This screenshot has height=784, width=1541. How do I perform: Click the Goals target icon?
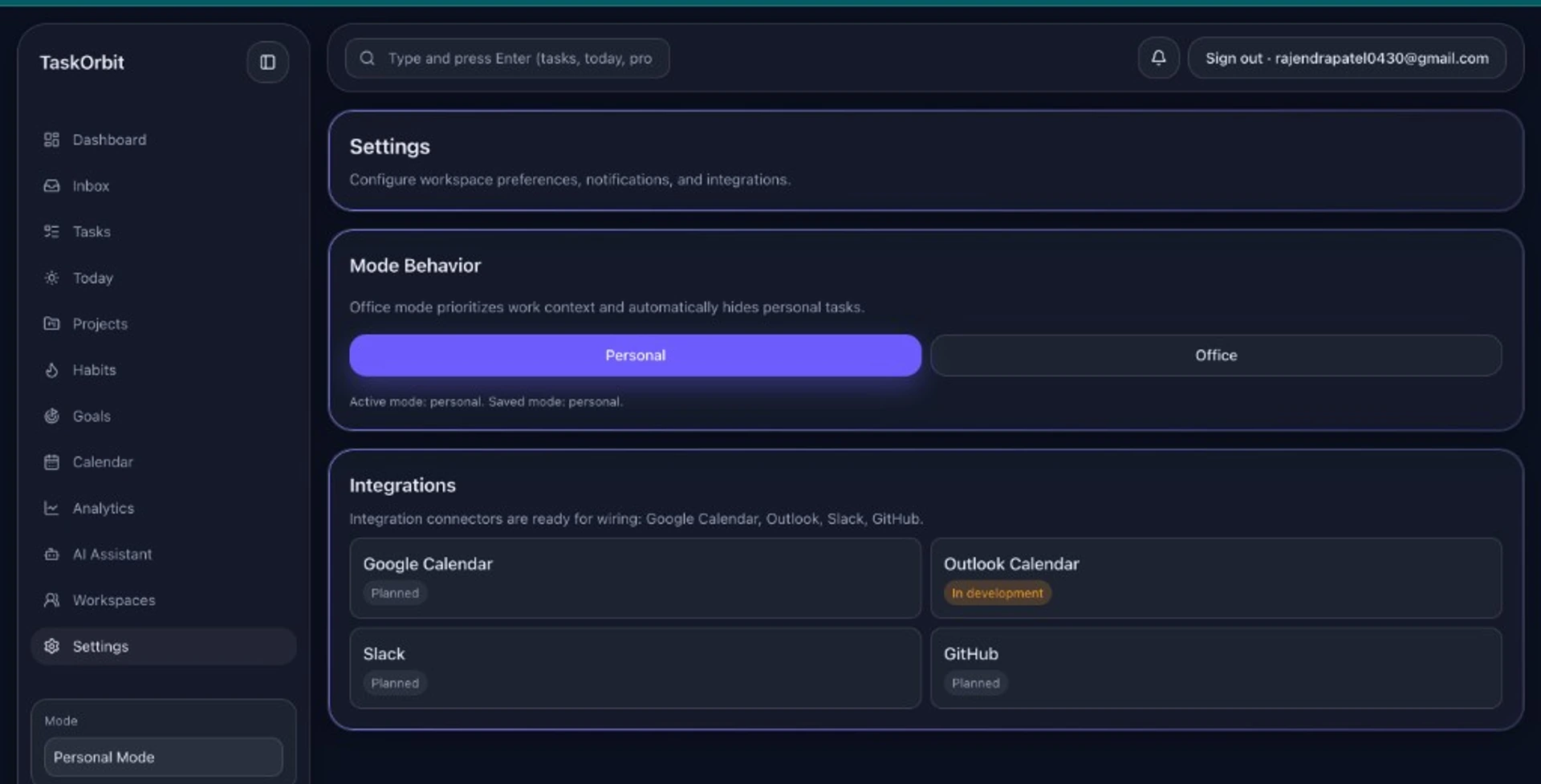51,416
